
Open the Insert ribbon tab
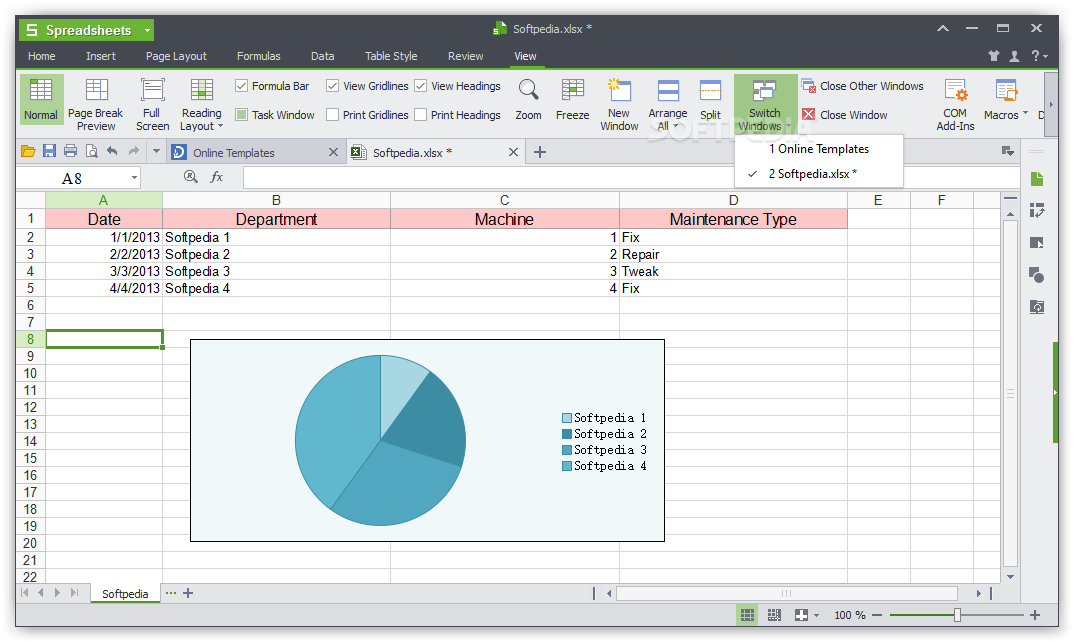click(101, 56)
